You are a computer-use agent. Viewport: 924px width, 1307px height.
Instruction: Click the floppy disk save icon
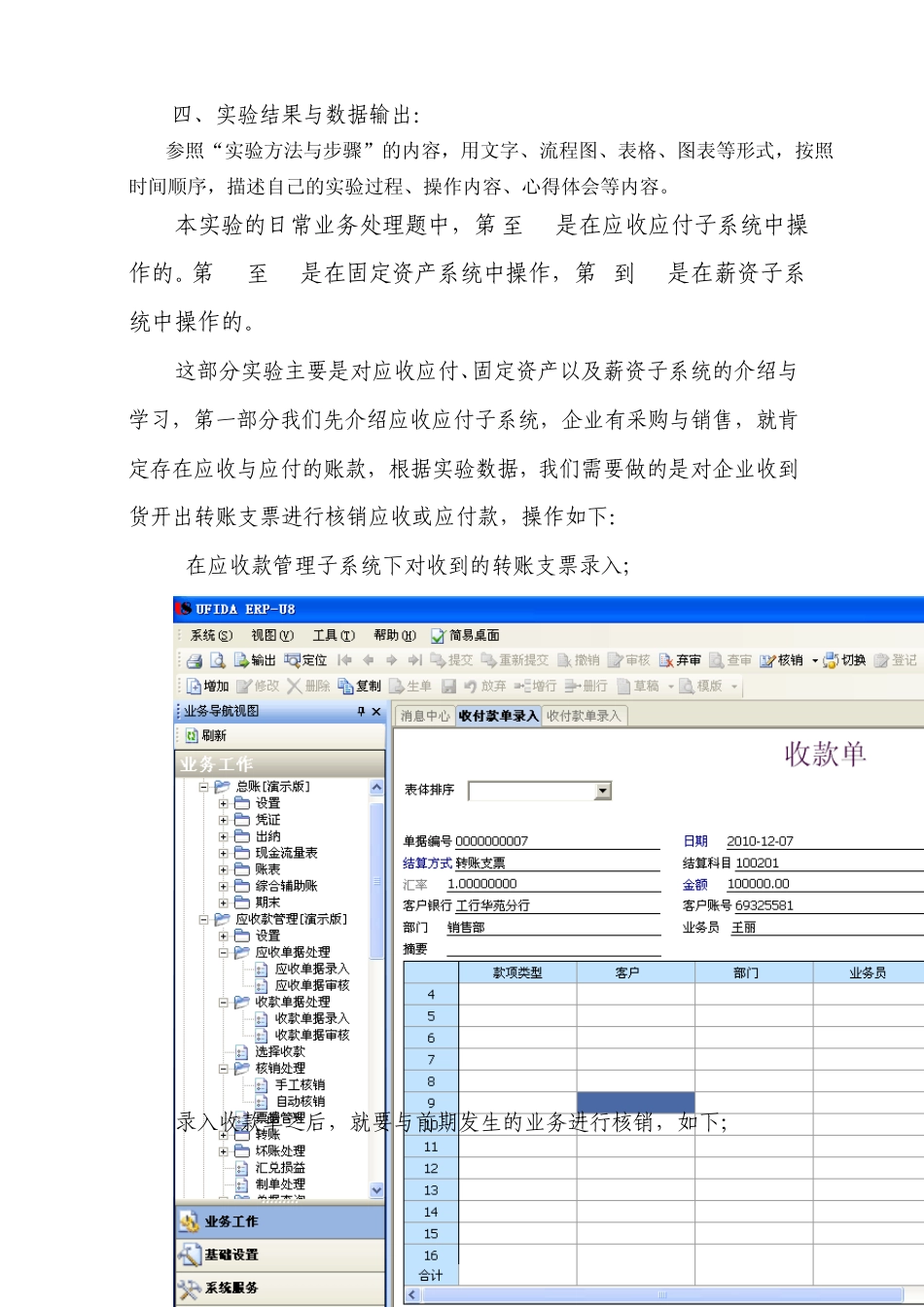point(448,686)
